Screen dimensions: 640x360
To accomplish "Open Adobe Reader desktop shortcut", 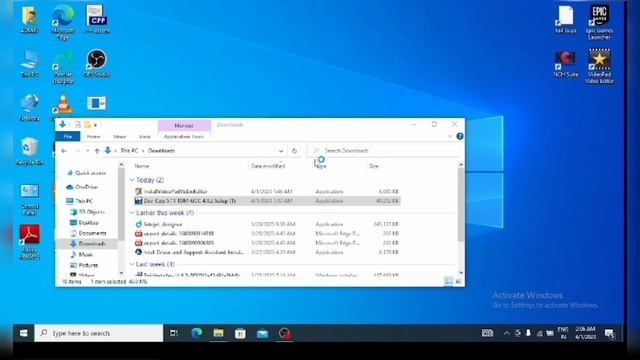I will pos(29,242).
